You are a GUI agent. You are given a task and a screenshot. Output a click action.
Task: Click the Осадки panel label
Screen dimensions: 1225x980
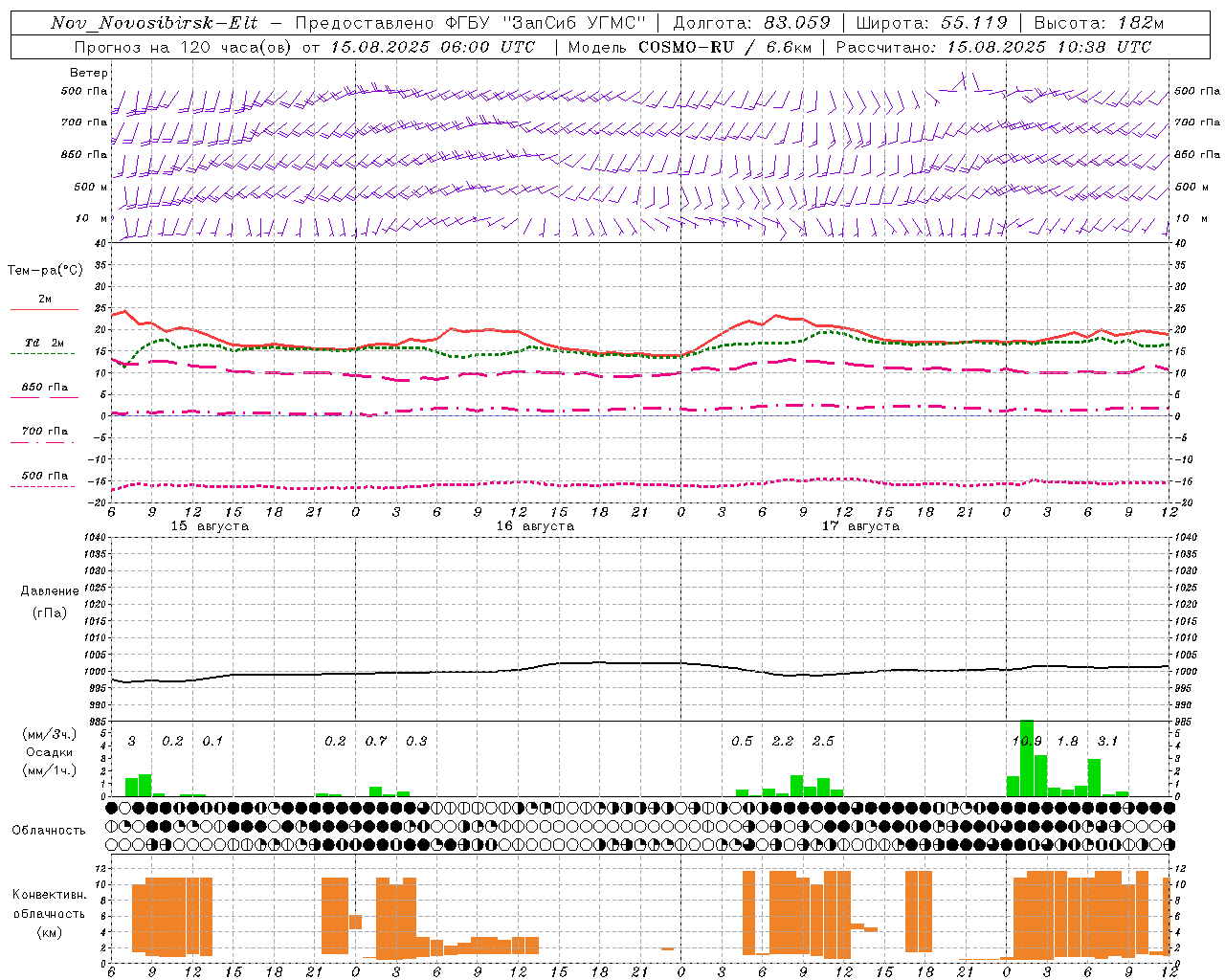point(50,752)
